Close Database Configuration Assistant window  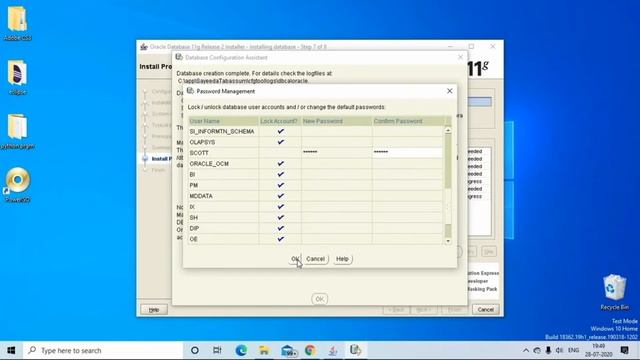click(x=460, y=57)
